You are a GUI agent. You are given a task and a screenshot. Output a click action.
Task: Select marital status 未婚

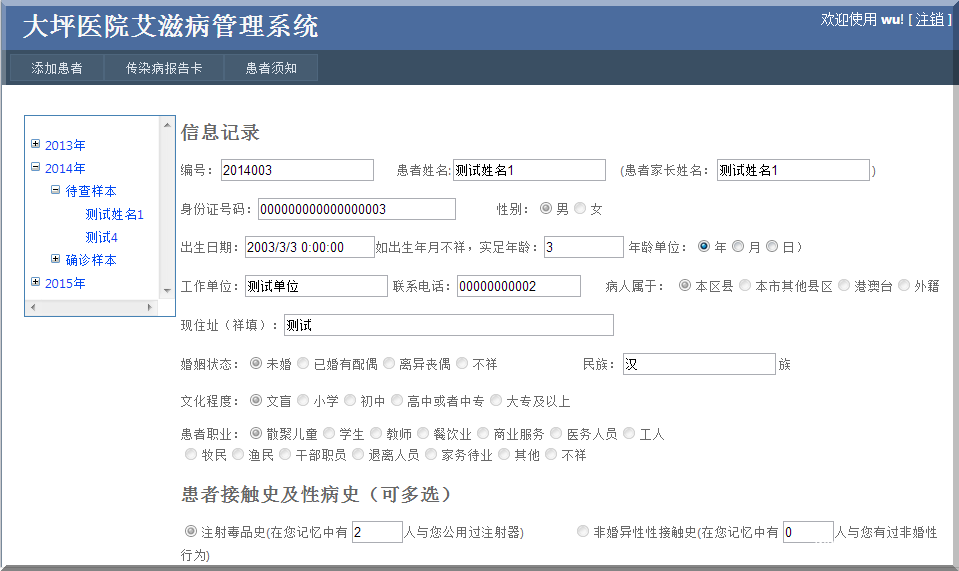point(256,364)
